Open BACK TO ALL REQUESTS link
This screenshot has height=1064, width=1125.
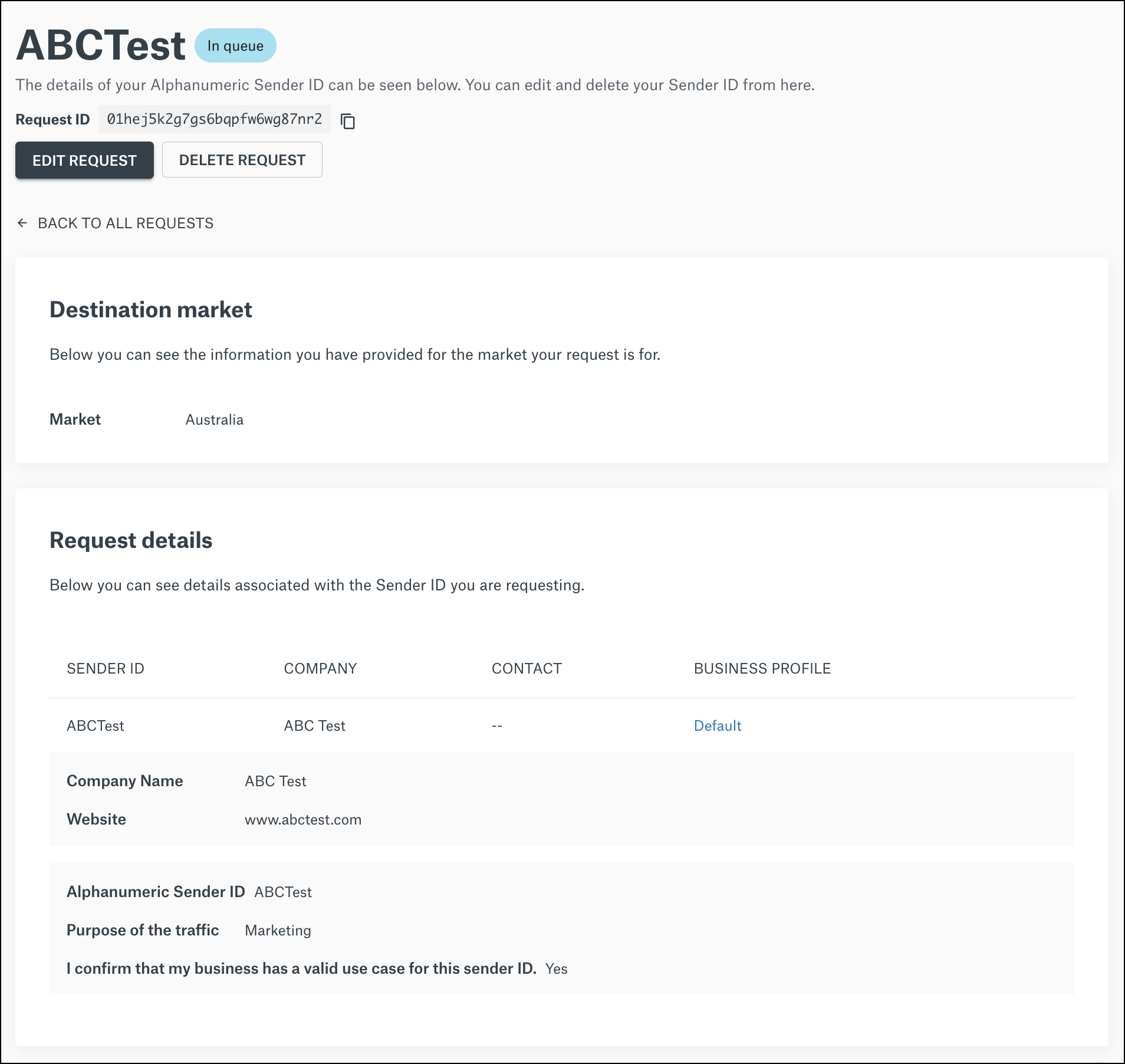(126, 223)
